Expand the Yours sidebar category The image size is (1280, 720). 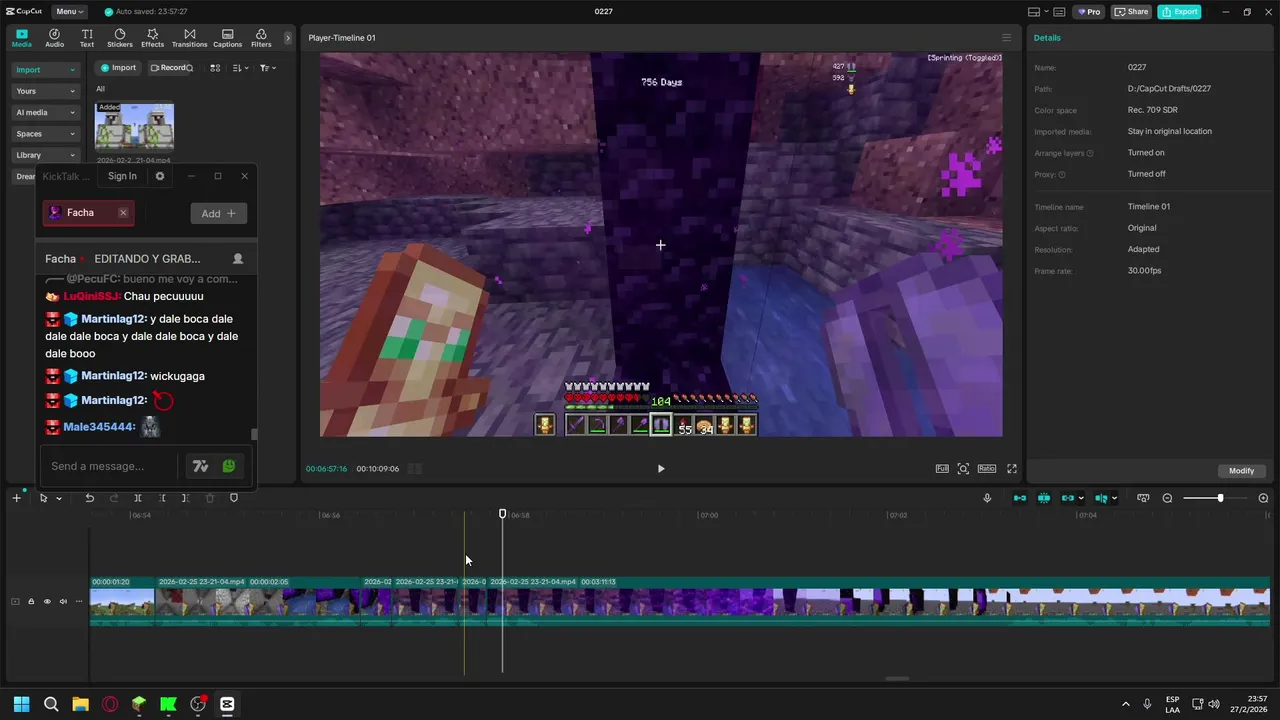point(45,91)
